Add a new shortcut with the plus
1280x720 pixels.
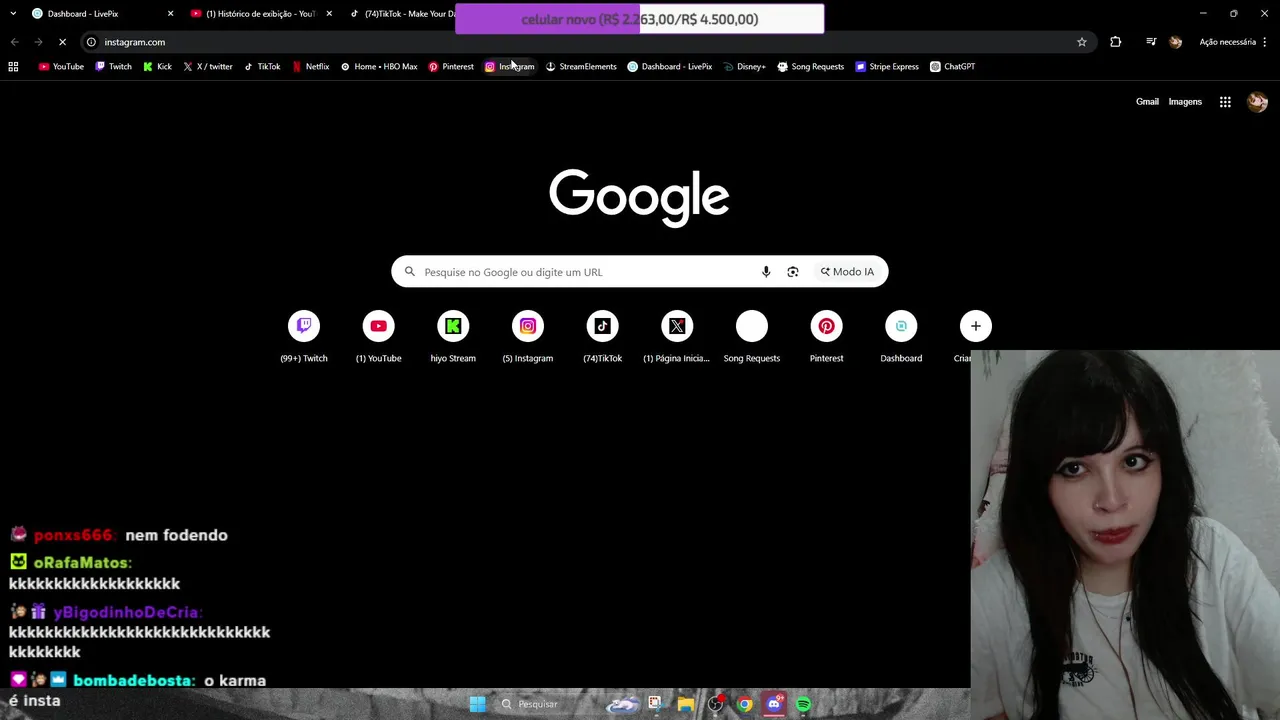976,326
